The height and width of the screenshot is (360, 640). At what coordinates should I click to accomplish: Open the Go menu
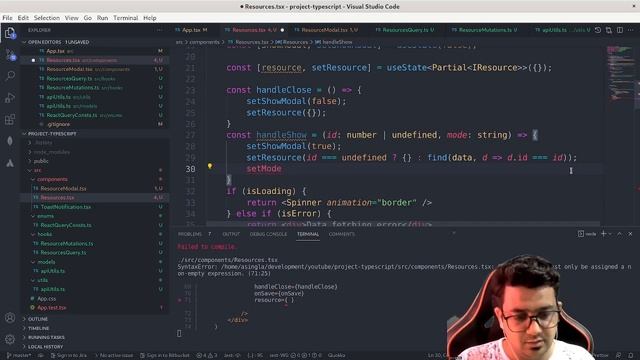pos(88,18)
